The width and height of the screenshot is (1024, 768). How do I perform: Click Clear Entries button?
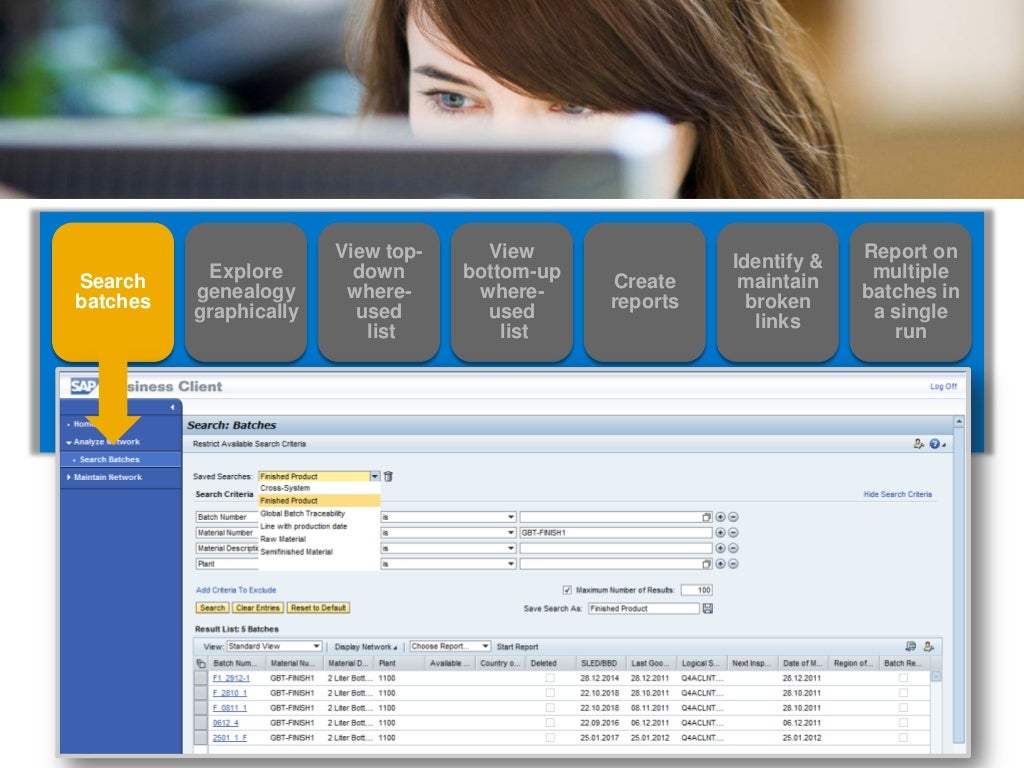[x=257, y=607]
